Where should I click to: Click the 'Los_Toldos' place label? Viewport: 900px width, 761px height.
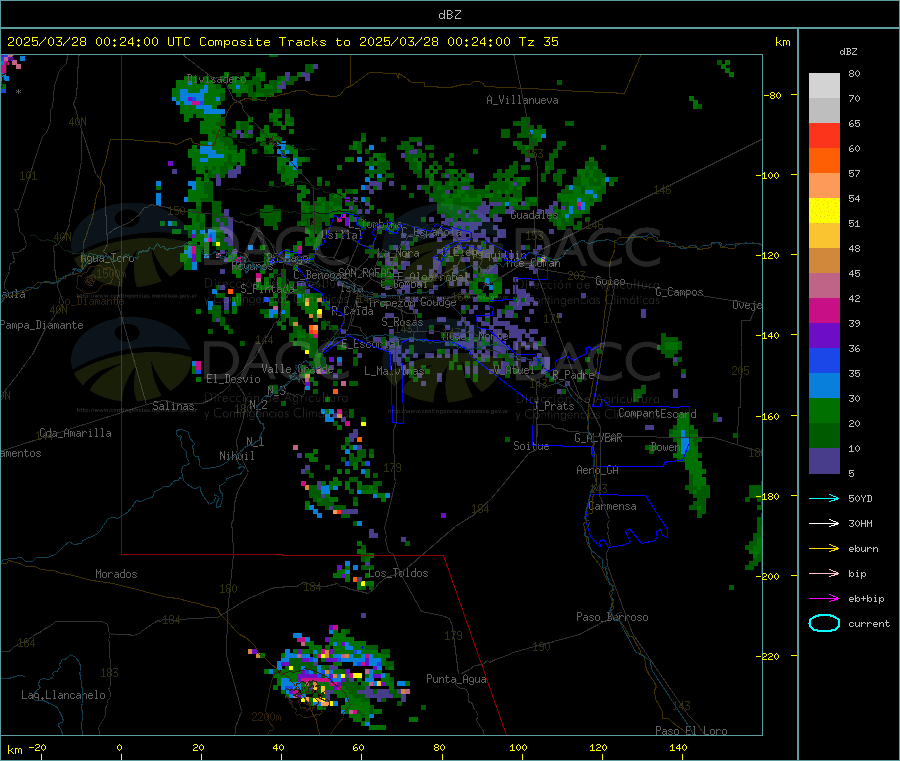(398, 573)
